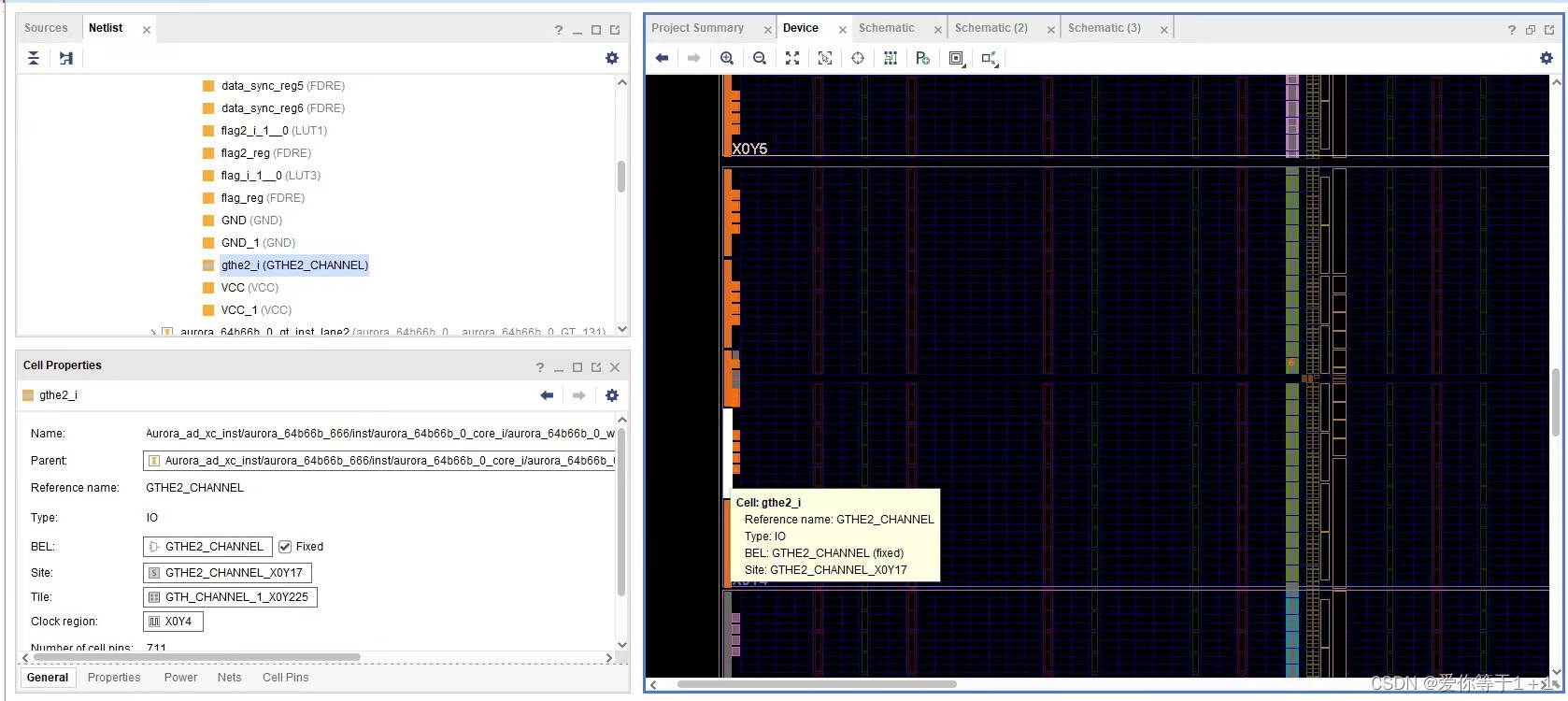Screen dimensions: 1568x701
Task: Switch to the Schematic (2) tab
Action: point(991,28)
